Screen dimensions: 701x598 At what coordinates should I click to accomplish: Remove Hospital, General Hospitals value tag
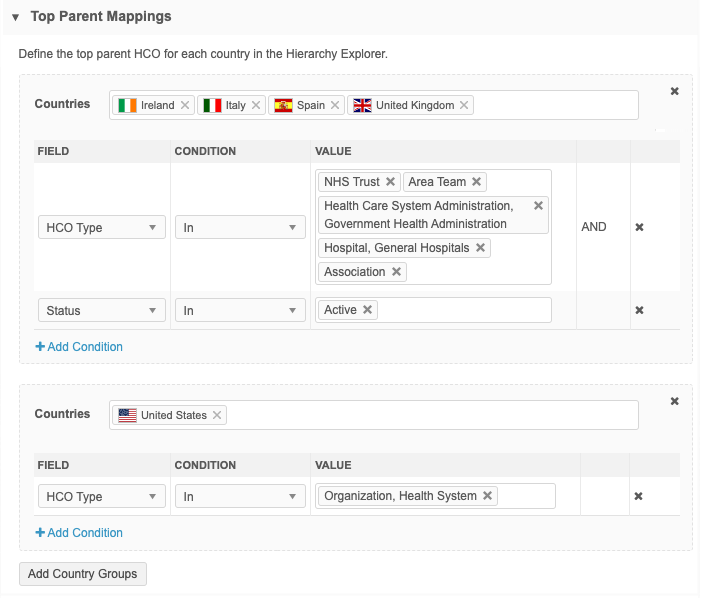pyautogui.click(x=481, y=248)
